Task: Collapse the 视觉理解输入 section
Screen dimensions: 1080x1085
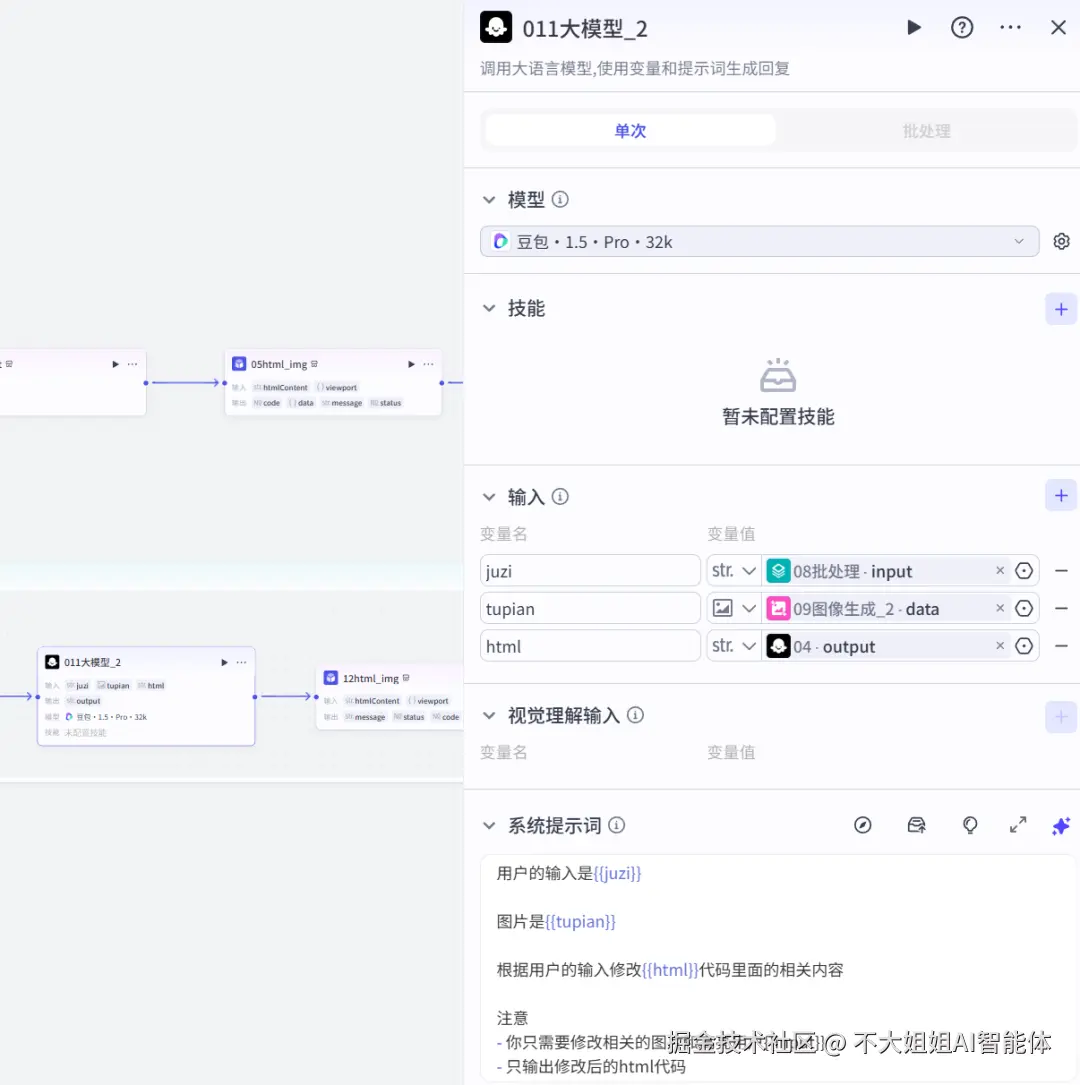Action: click(x=489, y=715)
